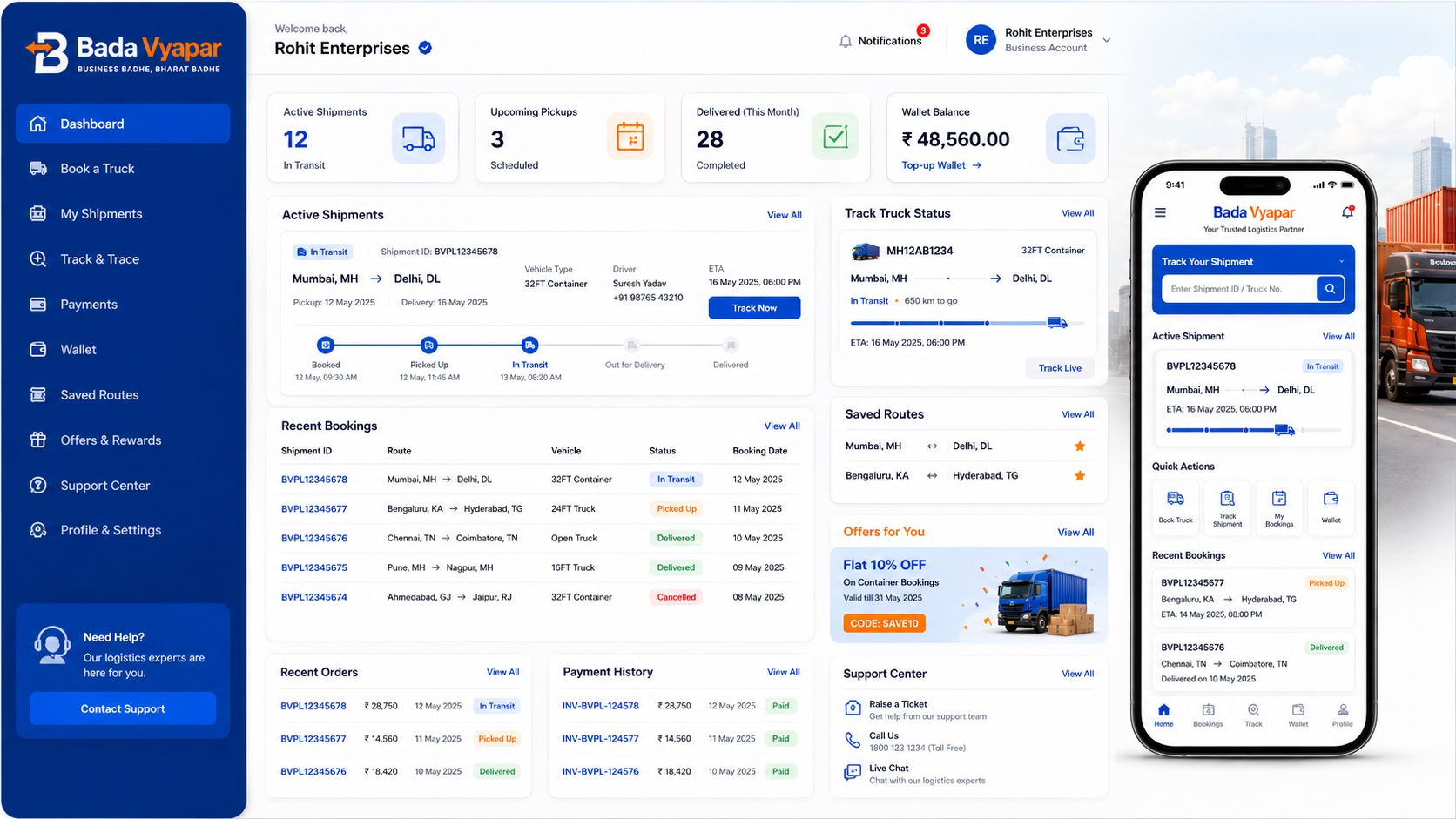Screen dimensions: 1456x819
Task: Click the Contact Support button
Action: (x=123, y=708)
